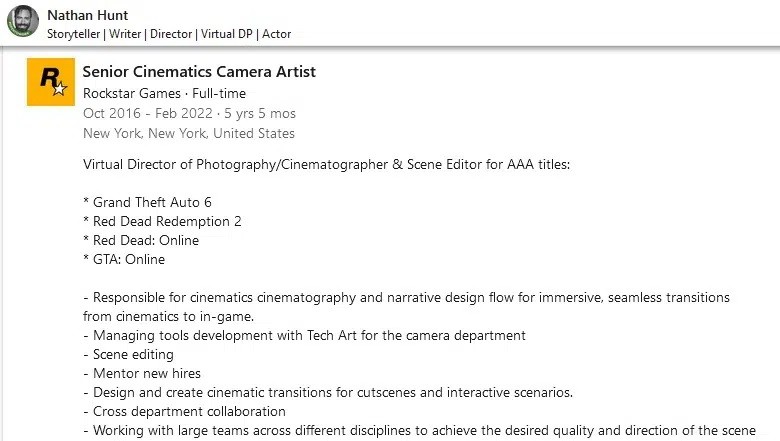780x441 pixels.
Task: Click the Virtual Director of Photography description line
Action: coord(326,164)
